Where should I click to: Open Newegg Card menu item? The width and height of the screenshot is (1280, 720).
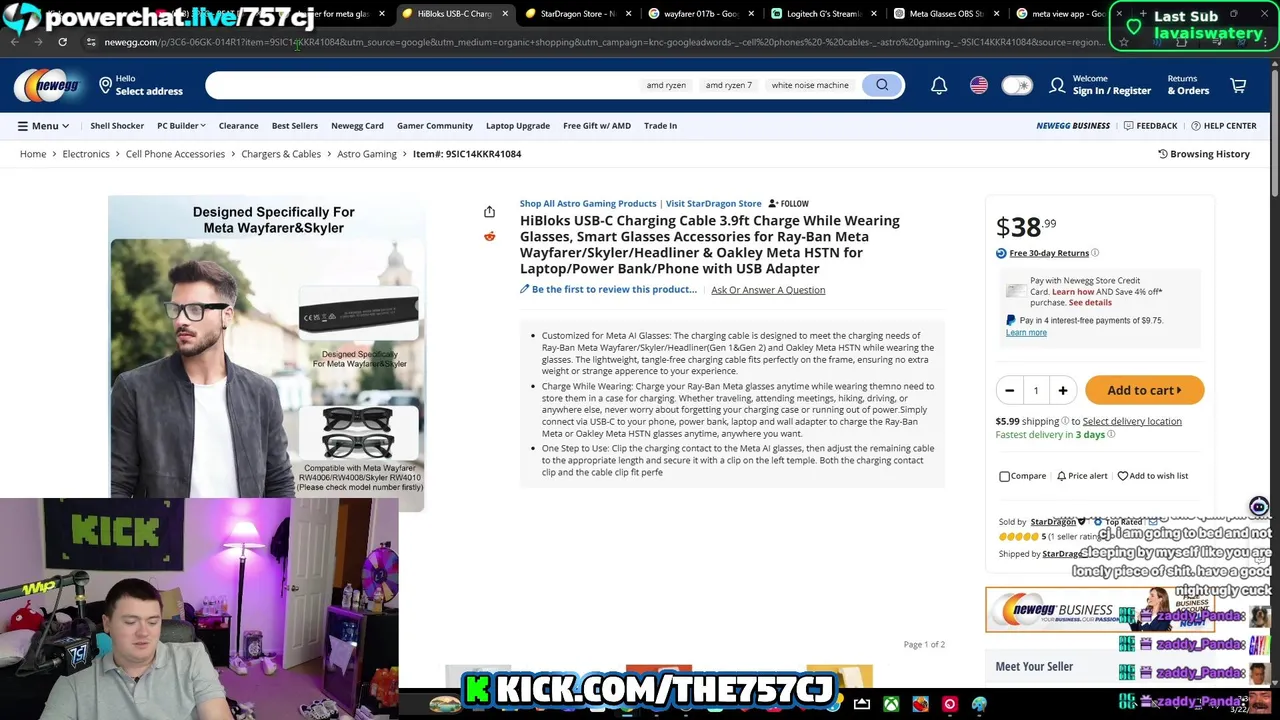357,126
